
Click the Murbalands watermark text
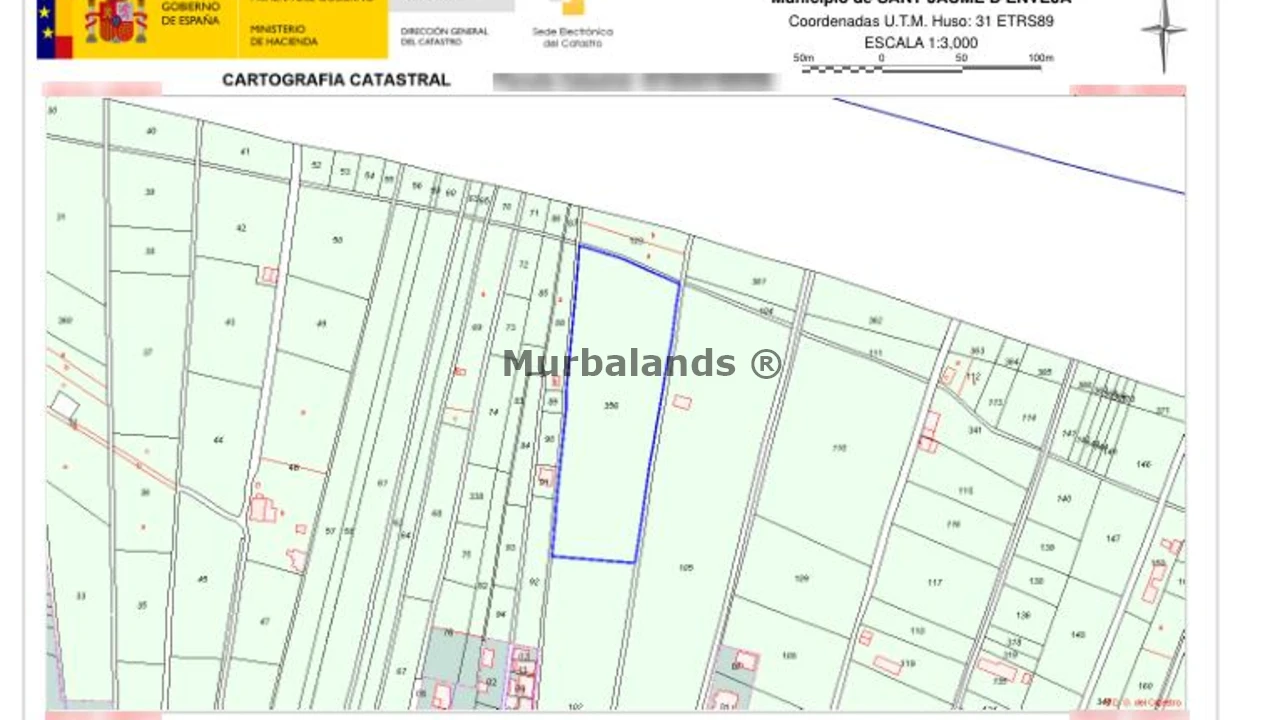pos(641,363)
